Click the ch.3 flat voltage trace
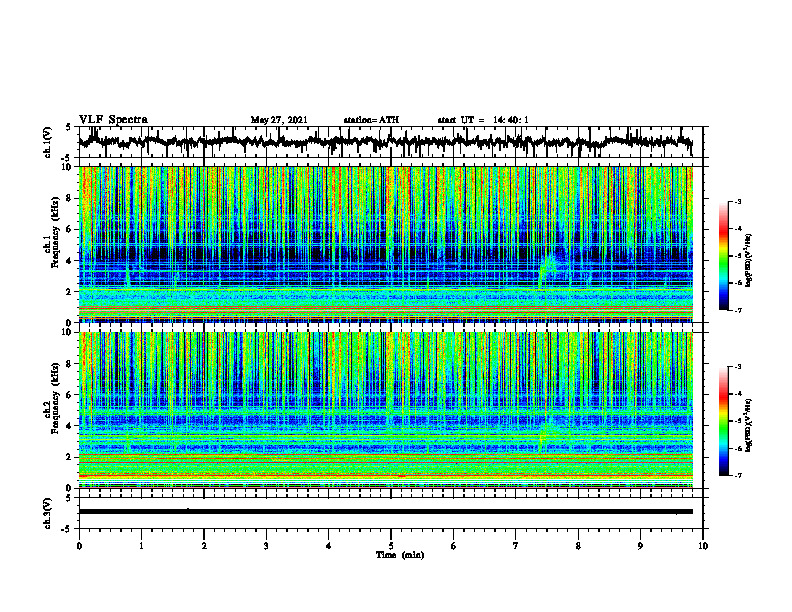The width and height of the screenshot is (792, 612). (385, 512)
